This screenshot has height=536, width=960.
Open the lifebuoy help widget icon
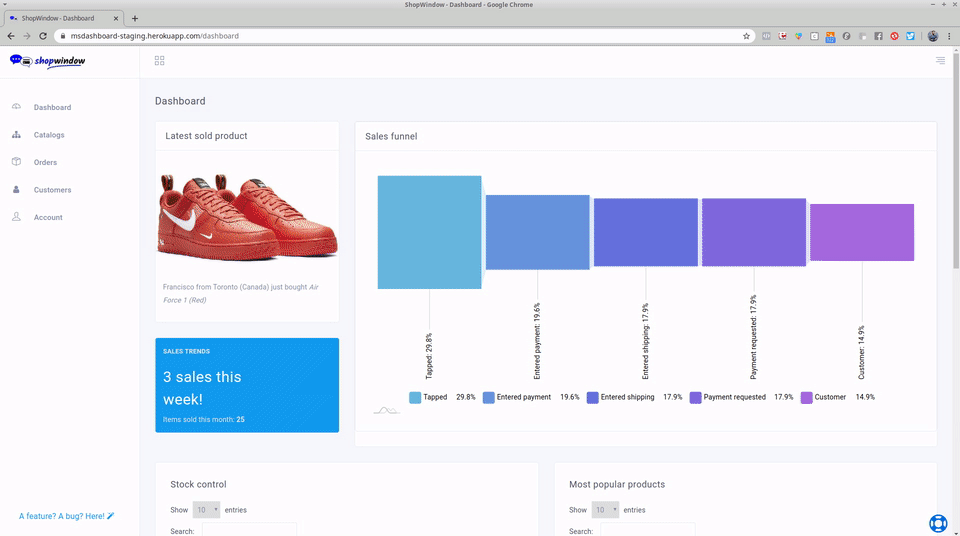[x=938, y=523]
